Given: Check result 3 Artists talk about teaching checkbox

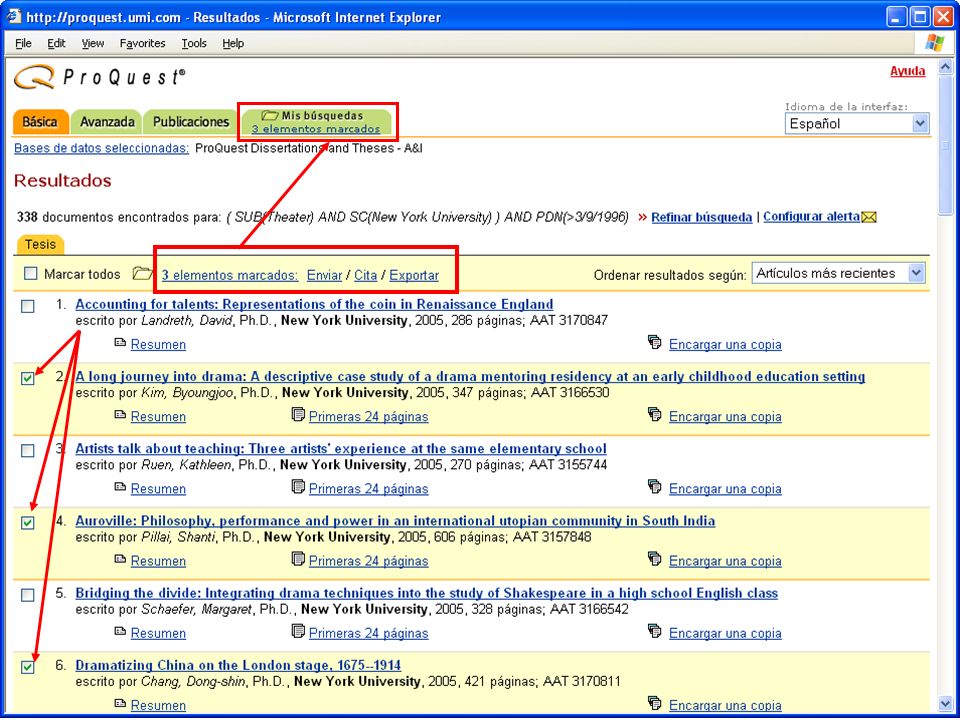Looking at the screenshot, I should click(x=28, y=451).
